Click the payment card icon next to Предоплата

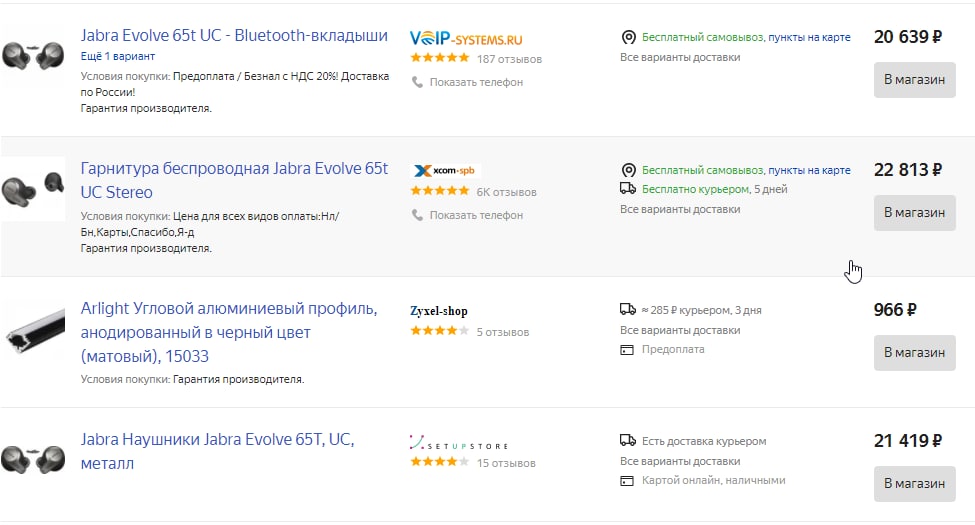pos(627,350)
